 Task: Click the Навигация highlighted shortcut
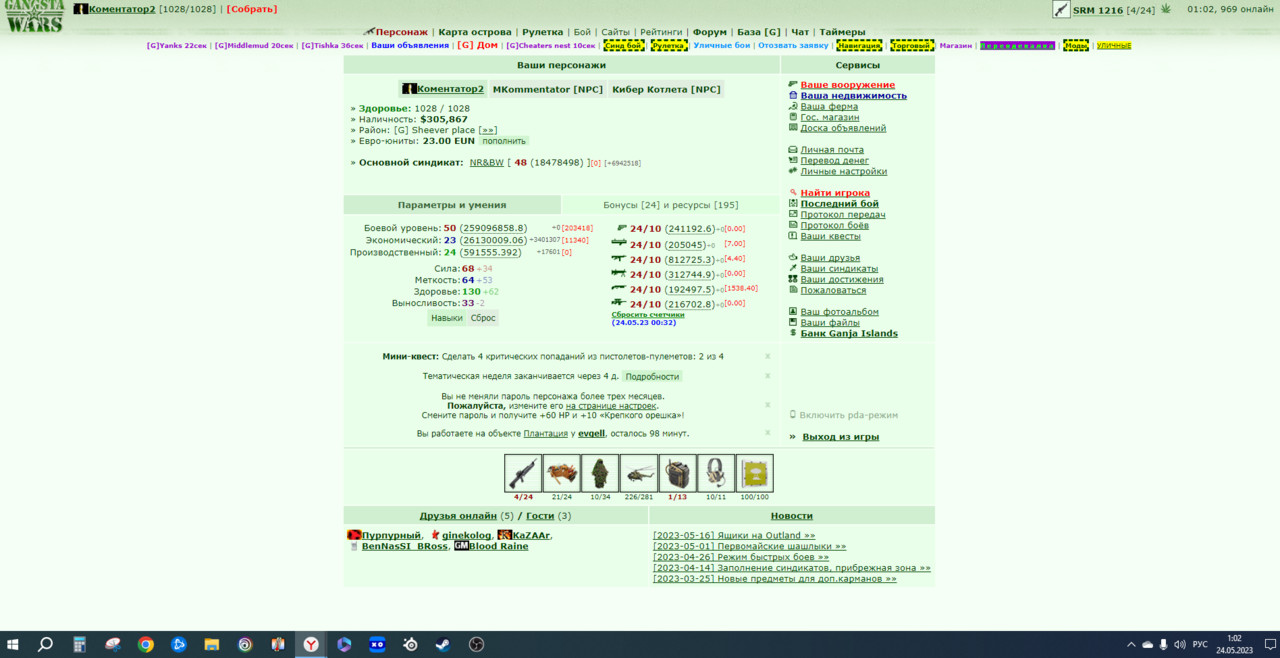click(x=859, y=45)
